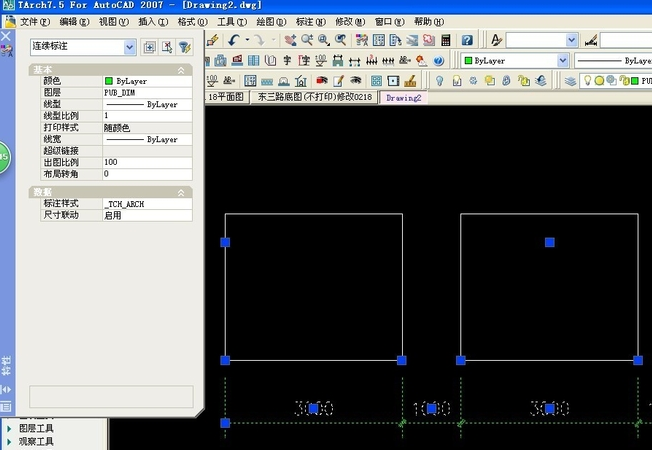Image resolution: width=652 pixels, height=450 pixels.
Task: Open the 修改 menu
Action: (x=350, y=22)
